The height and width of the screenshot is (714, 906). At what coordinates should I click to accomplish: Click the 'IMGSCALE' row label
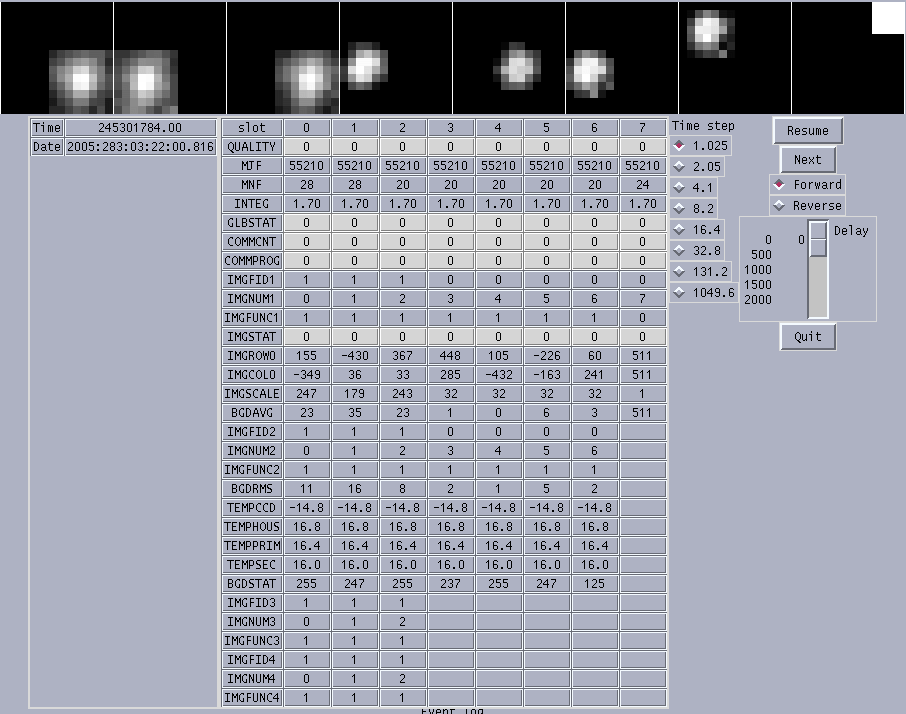pyautogui.click(x=252, y=394)
